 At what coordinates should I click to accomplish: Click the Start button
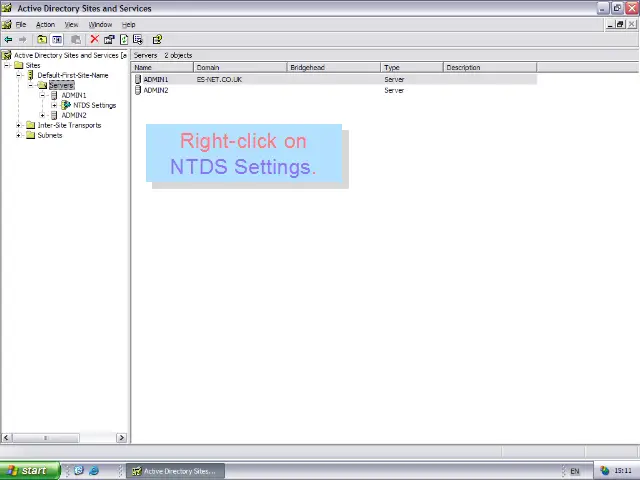coord(27,471)
